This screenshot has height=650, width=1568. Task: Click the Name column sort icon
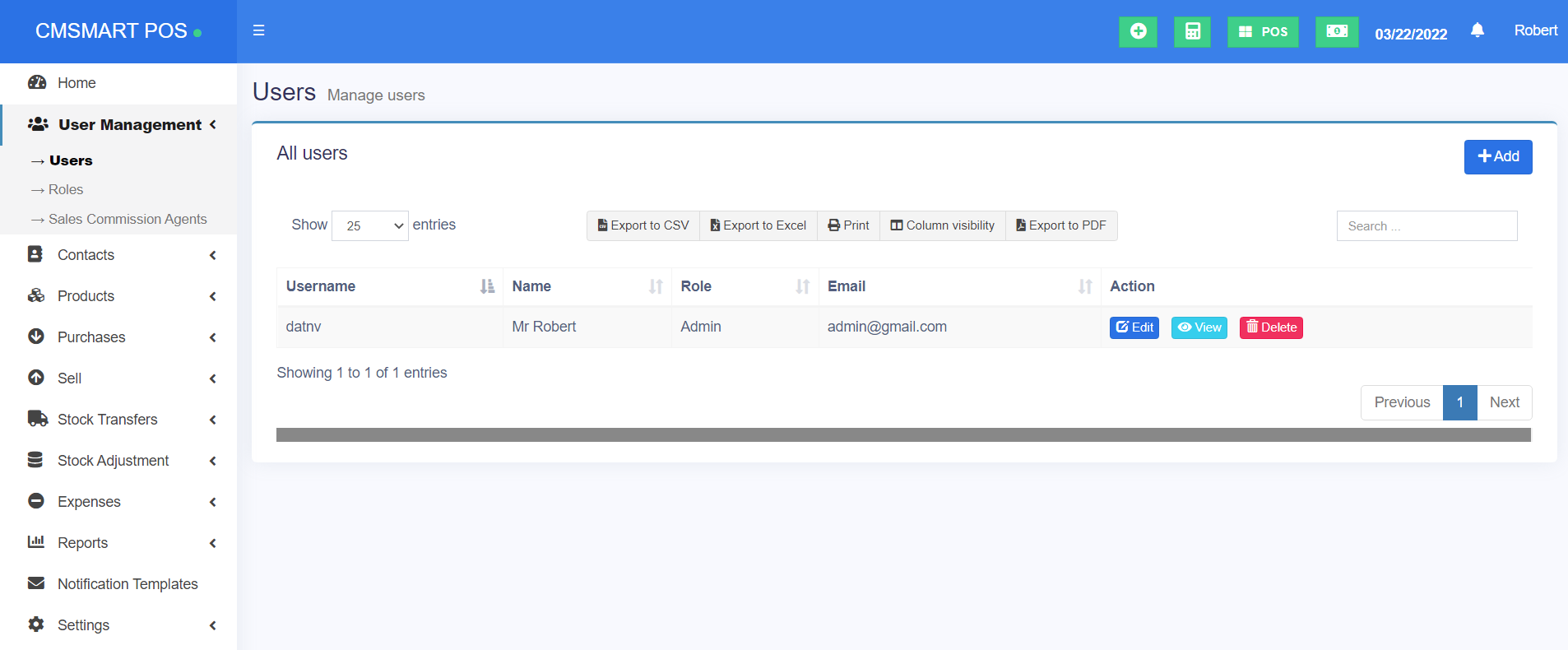(x=656, y=286)
